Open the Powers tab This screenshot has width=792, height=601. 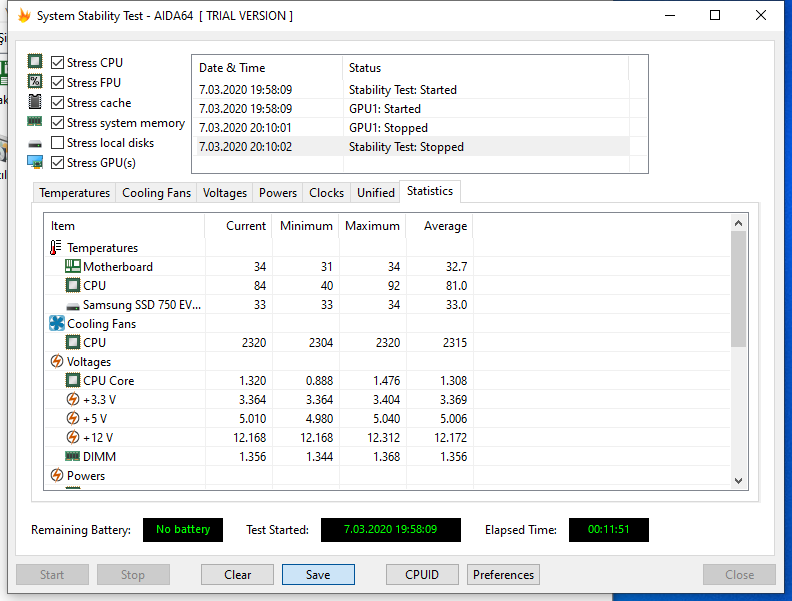click(x=278, y=193)
